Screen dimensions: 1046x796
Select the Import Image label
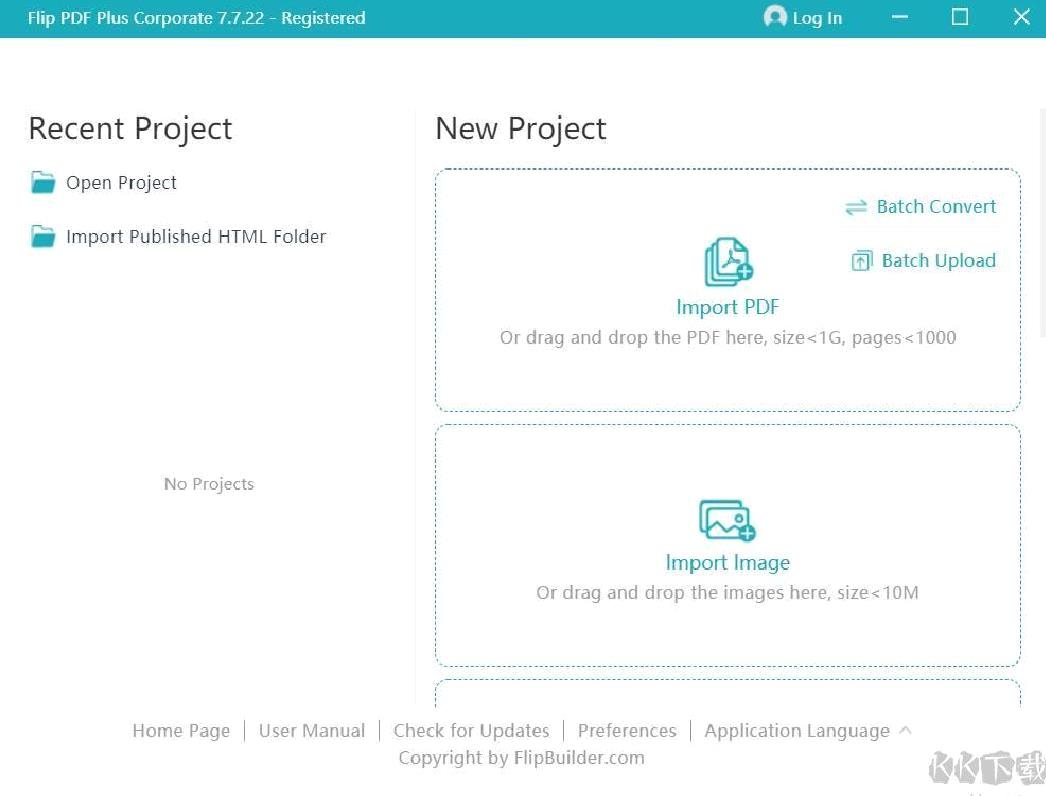[x=728, y=562]
